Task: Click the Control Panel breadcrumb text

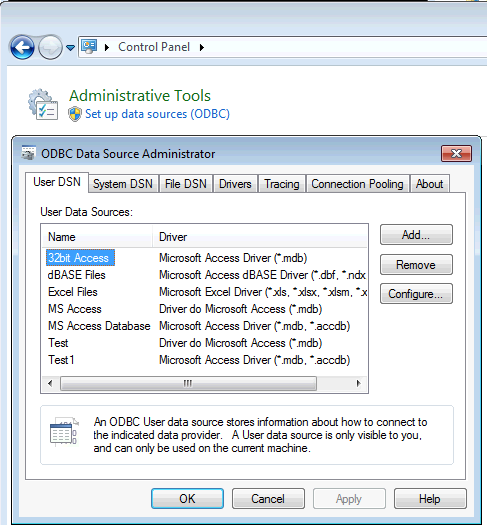Action: tap(154, 47)
